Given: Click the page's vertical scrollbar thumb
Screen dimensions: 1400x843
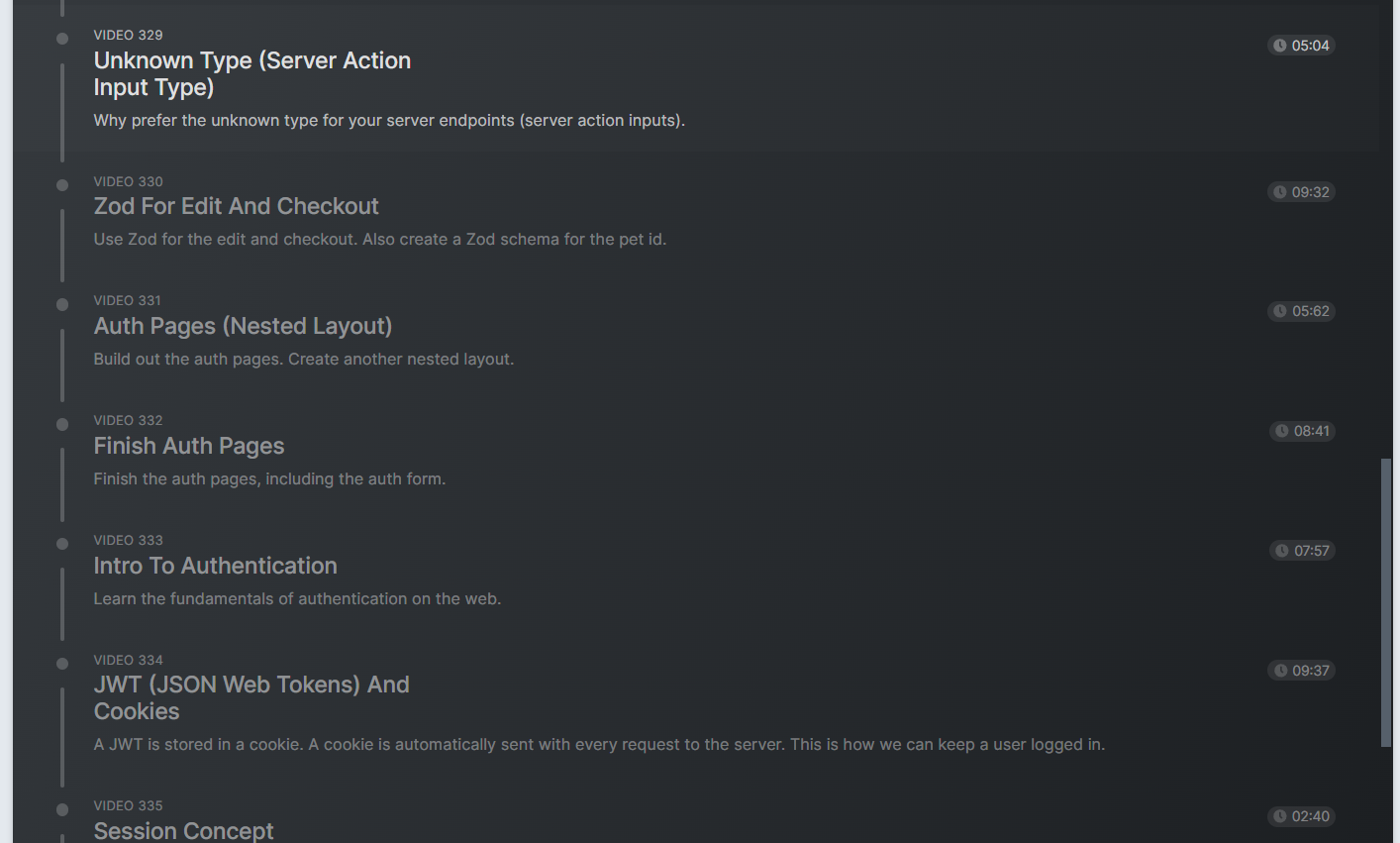Looking at the screenshot, I should coord(1386,602).
